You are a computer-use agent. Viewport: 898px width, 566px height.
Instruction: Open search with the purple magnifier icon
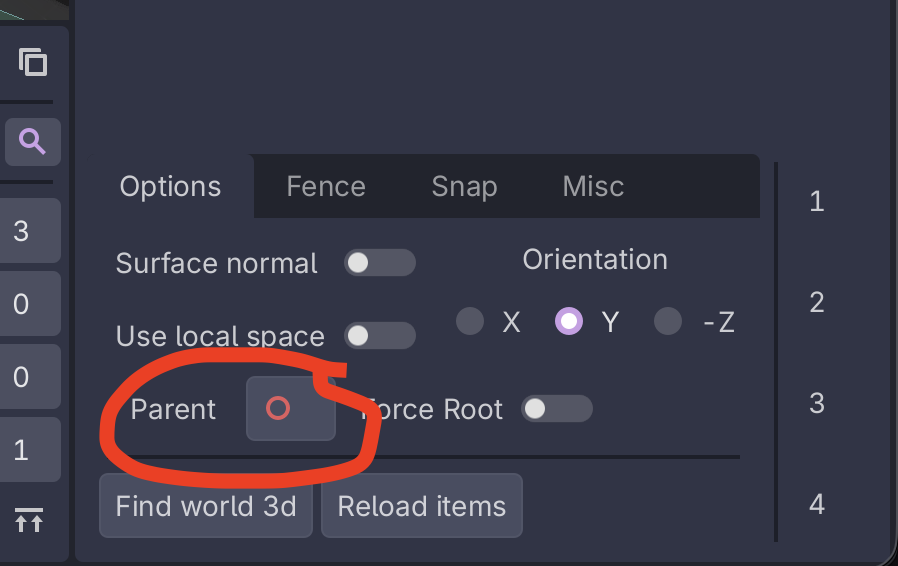(33, 142)
